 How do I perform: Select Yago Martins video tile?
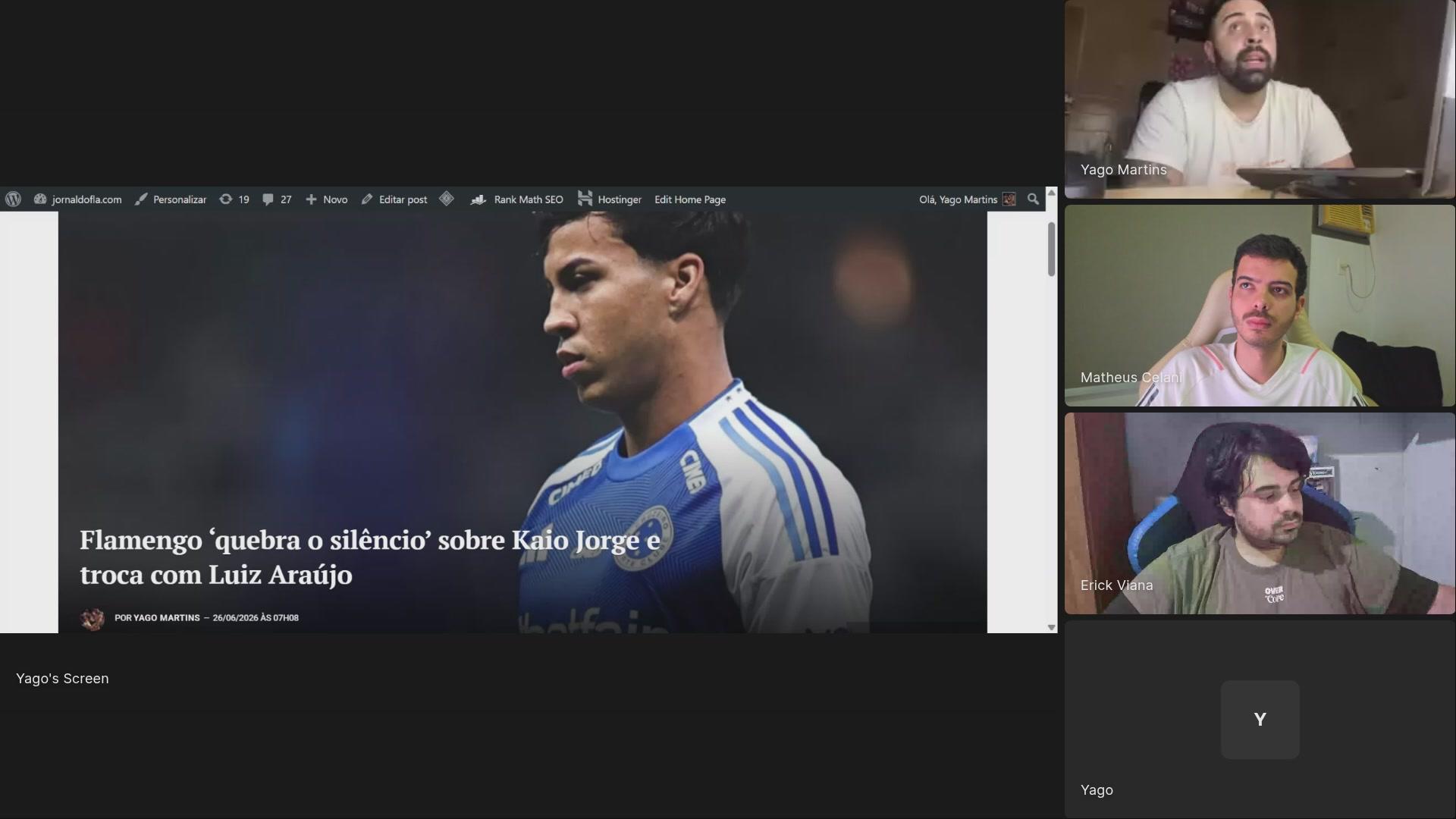tap(1260, 99)
